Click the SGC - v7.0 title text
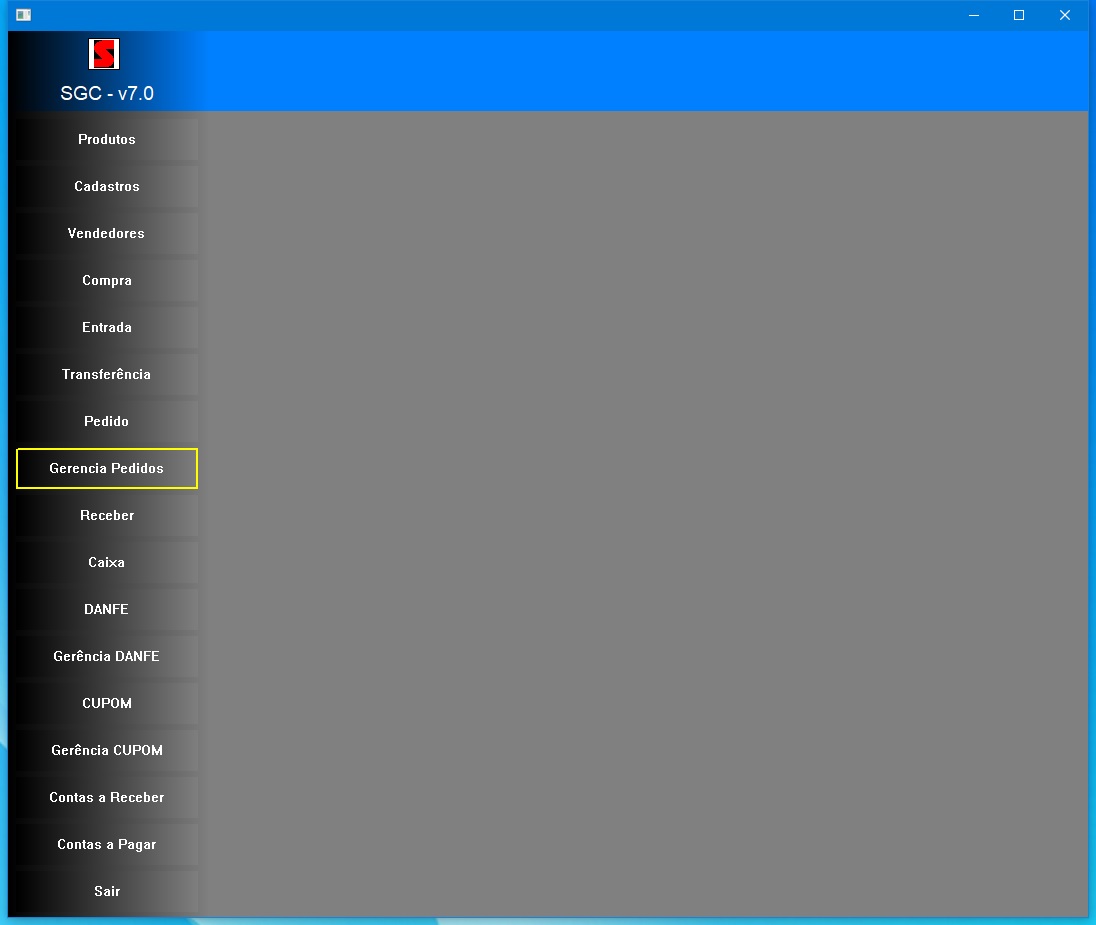 (x=107, y=93)
